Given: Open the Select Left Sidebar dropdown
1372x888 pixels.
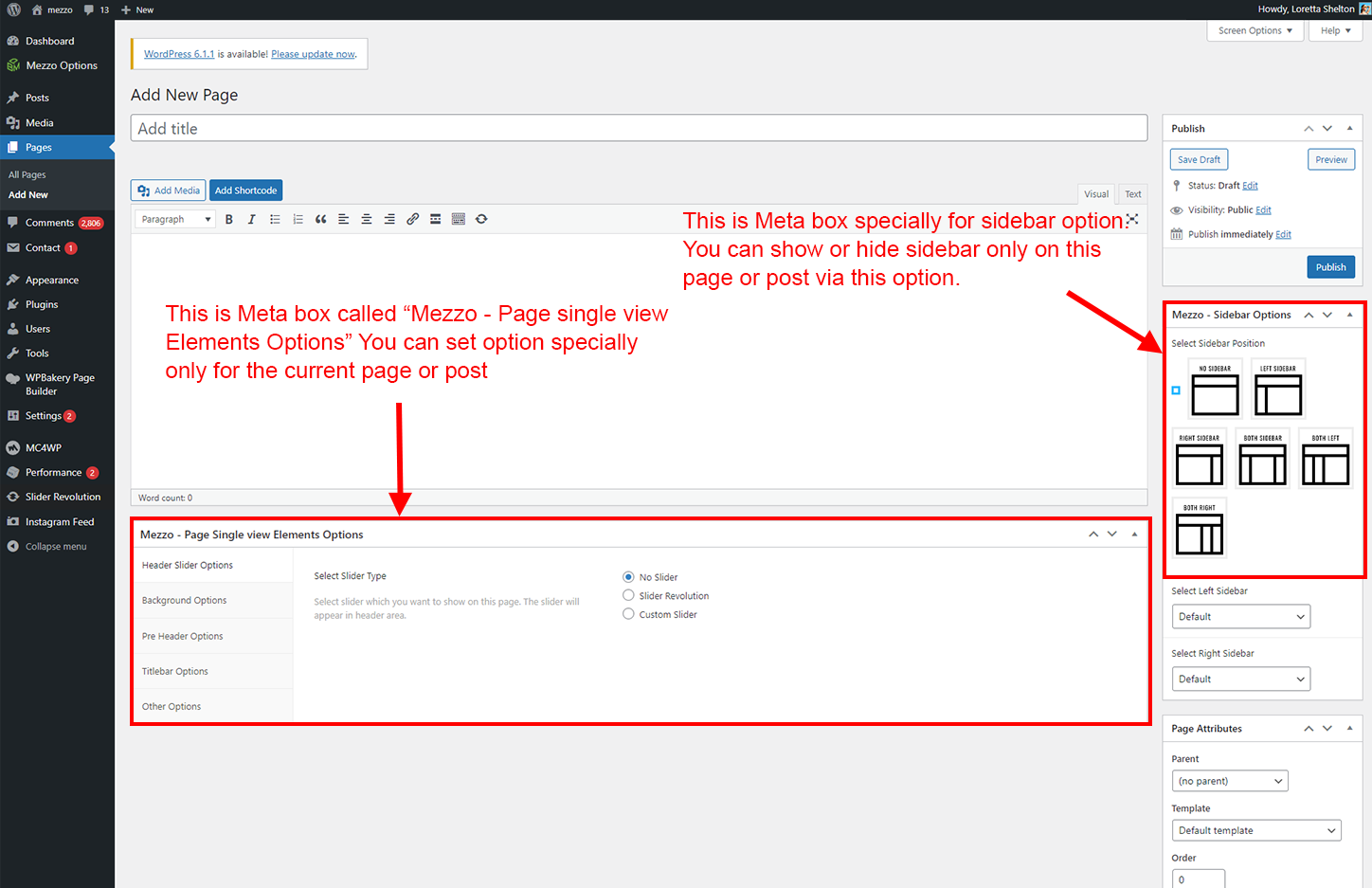Looking at the screenshot, I should pyautogui.click(x=1240, y=617).
